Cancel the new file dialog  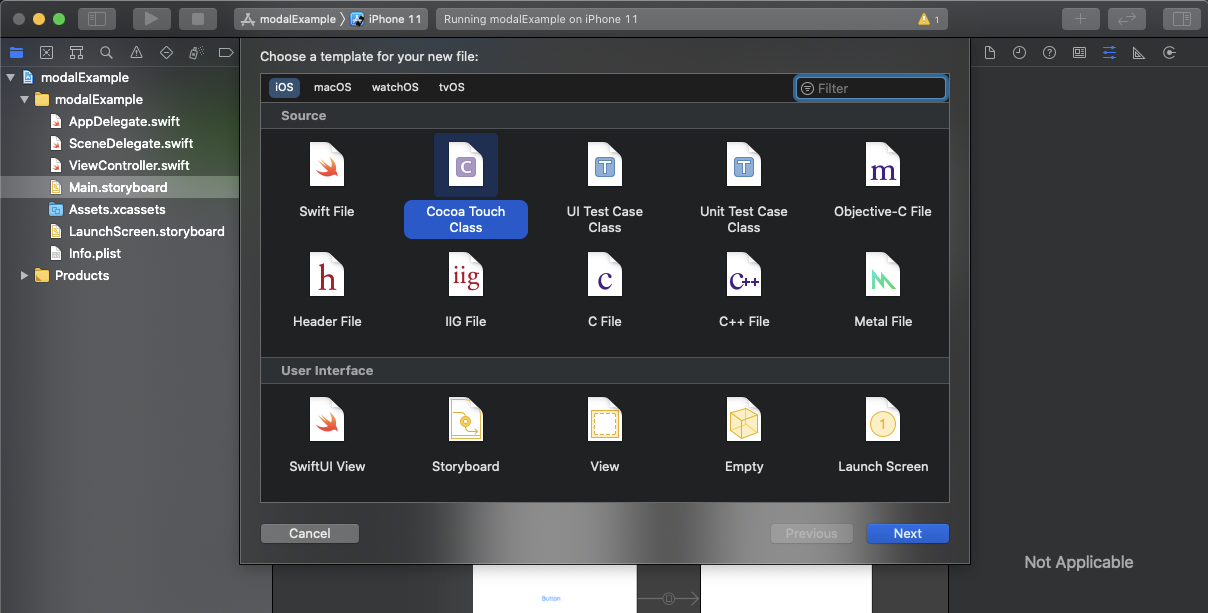[310, 533]
